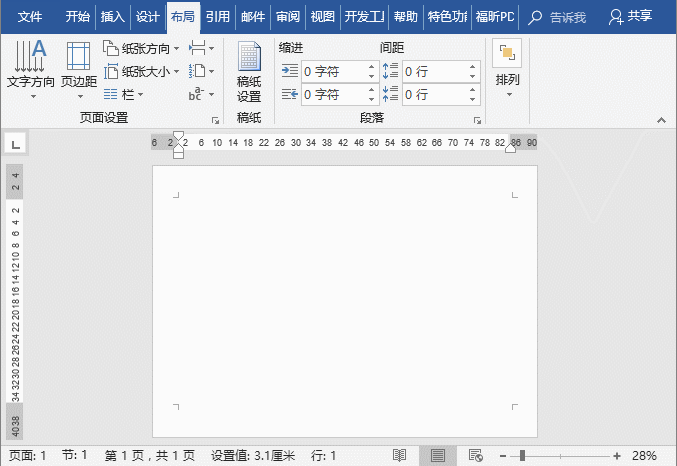Collapse the ribbon with the chevron
This screenshot has width=677, height=466.
(x=661, y=120)
